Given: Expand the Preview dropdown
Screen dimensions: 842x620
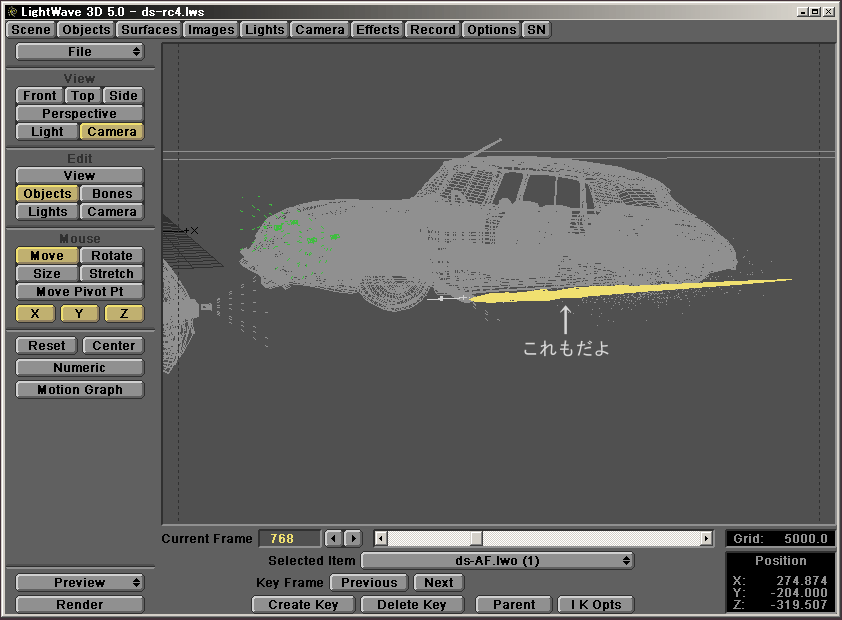Looking at the screenshot, I should (x=80, y=583).
